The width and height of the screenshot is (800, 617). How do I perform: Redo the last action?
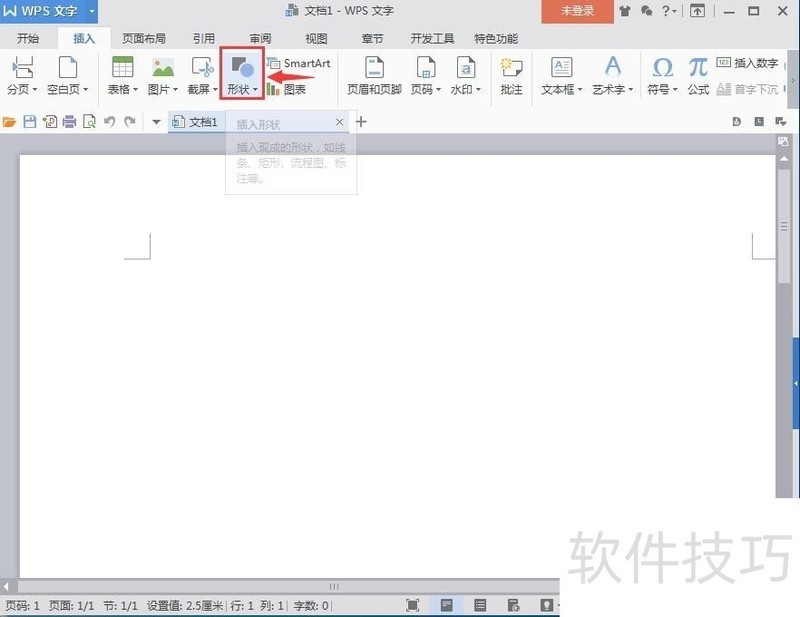130,121
